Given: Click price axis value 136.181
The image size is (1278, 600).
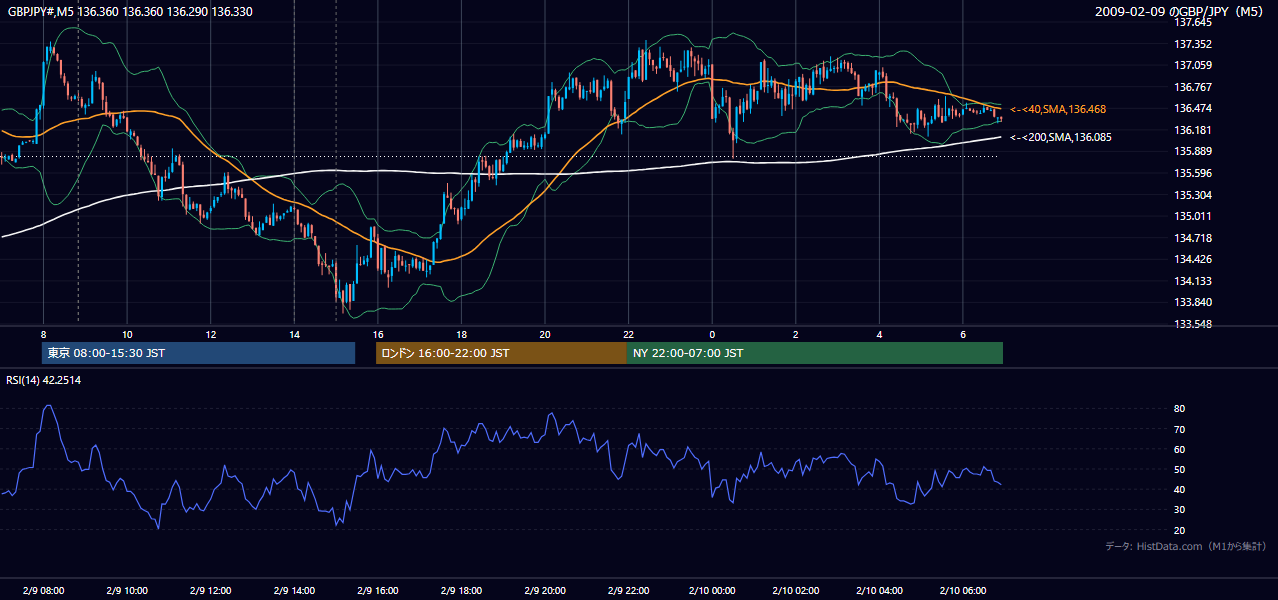Looking at the screenshot, I should [x=1193, y=130].
